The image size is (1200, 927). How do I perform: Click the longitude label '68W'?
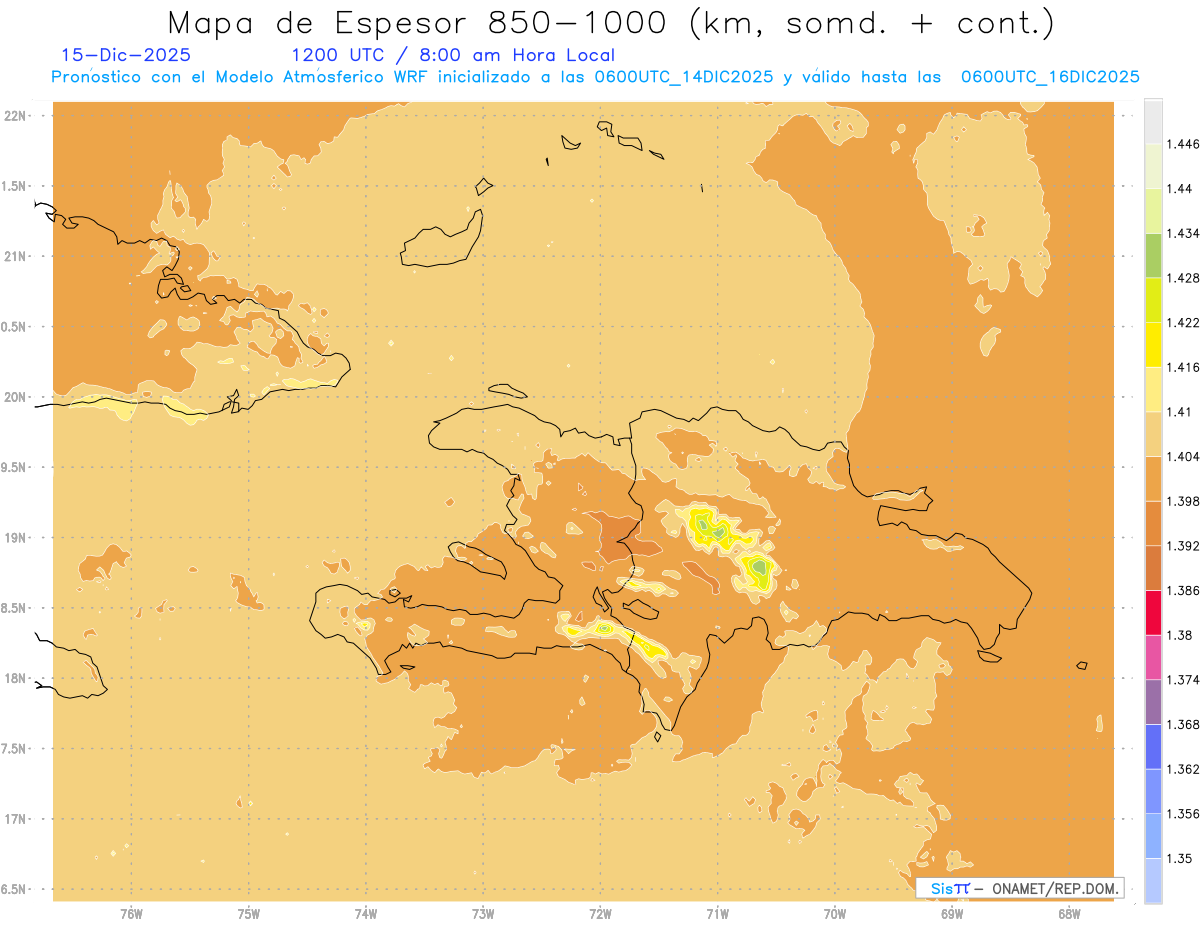(1069, 913)
